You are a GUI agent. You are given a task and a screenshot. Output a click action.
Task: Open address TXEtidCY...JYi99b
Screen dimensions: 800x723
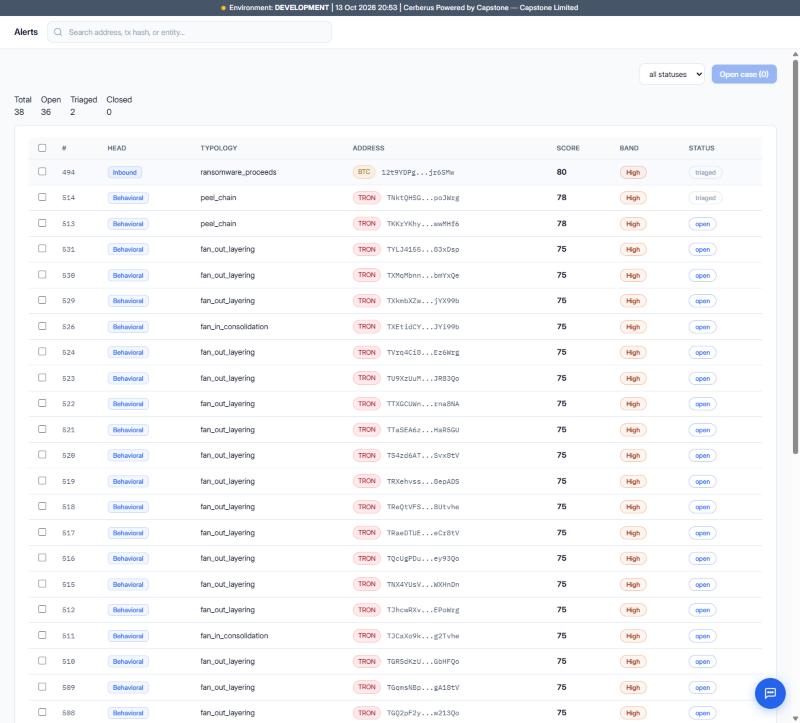[423, 327]
